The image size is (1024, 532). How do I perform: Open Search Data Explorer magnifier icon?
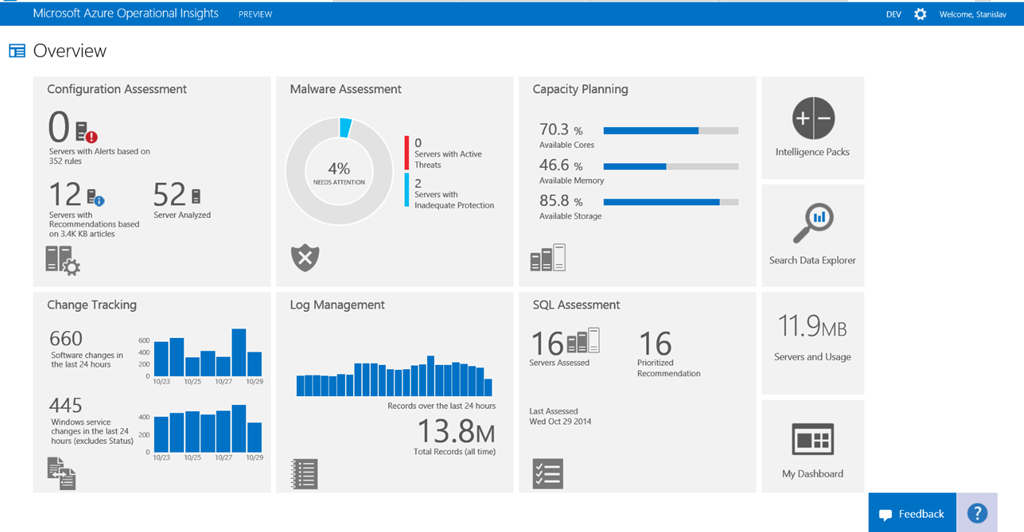(x=812, y=224)
